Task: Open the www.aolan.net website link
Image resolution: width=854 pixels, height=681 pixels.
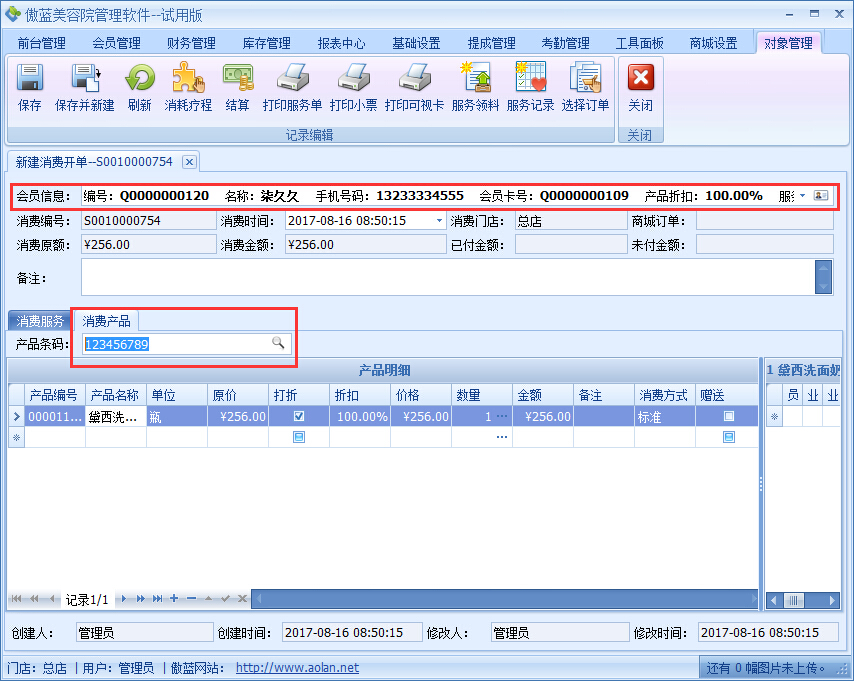Action: point(297,668)
